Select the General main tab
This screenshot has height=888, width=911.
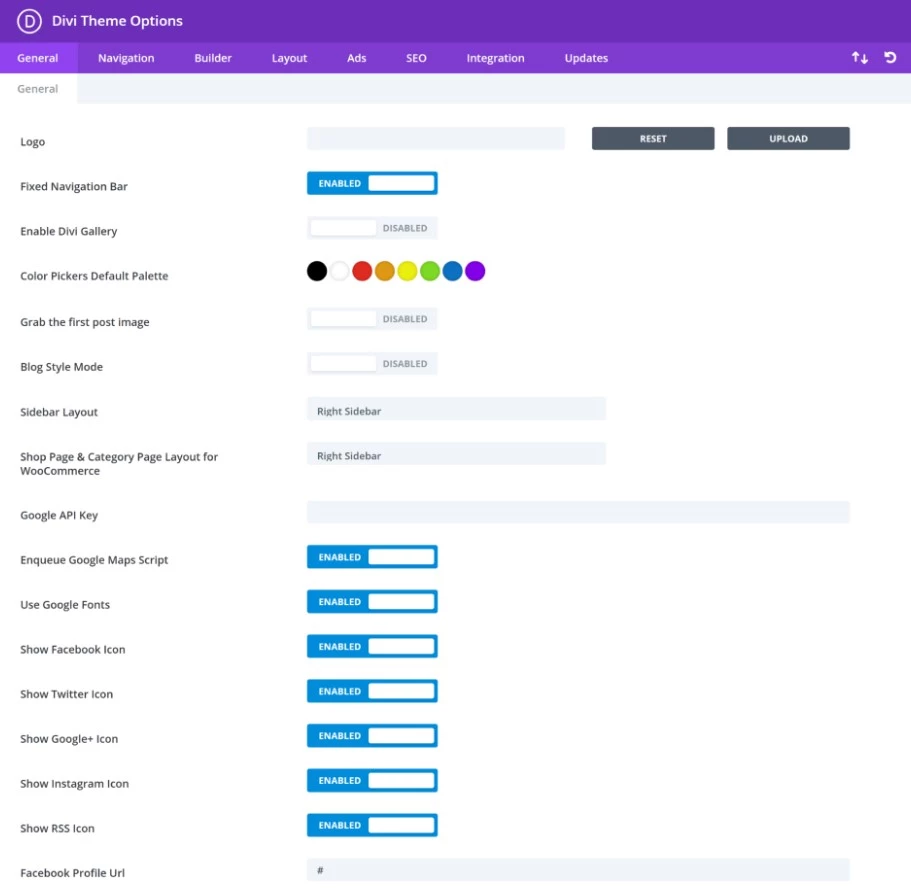[x=38, y=58]
